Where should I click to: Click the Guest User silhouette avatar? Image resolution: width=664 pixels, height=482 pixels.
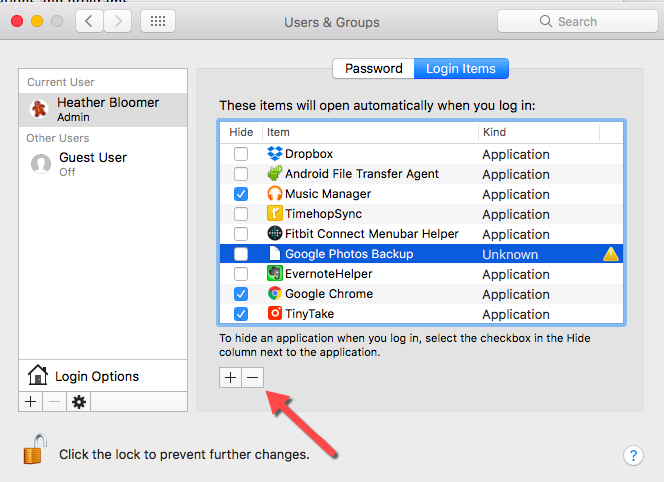click(41, 164)
